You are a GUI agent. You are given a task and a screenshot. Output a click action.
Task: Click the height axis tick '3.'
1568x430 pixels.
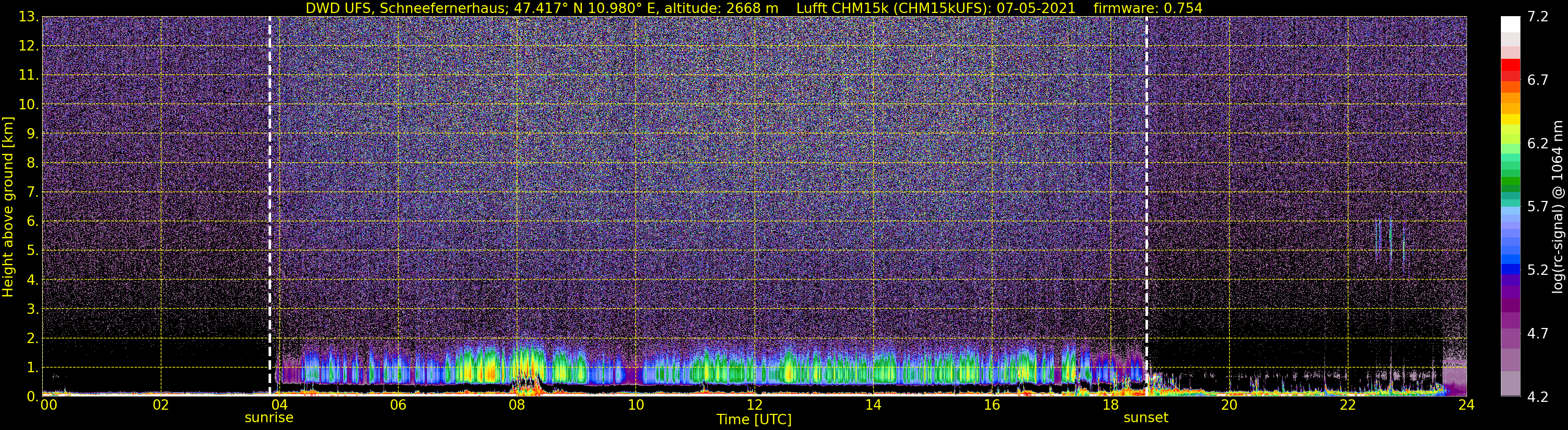point(33,309)
